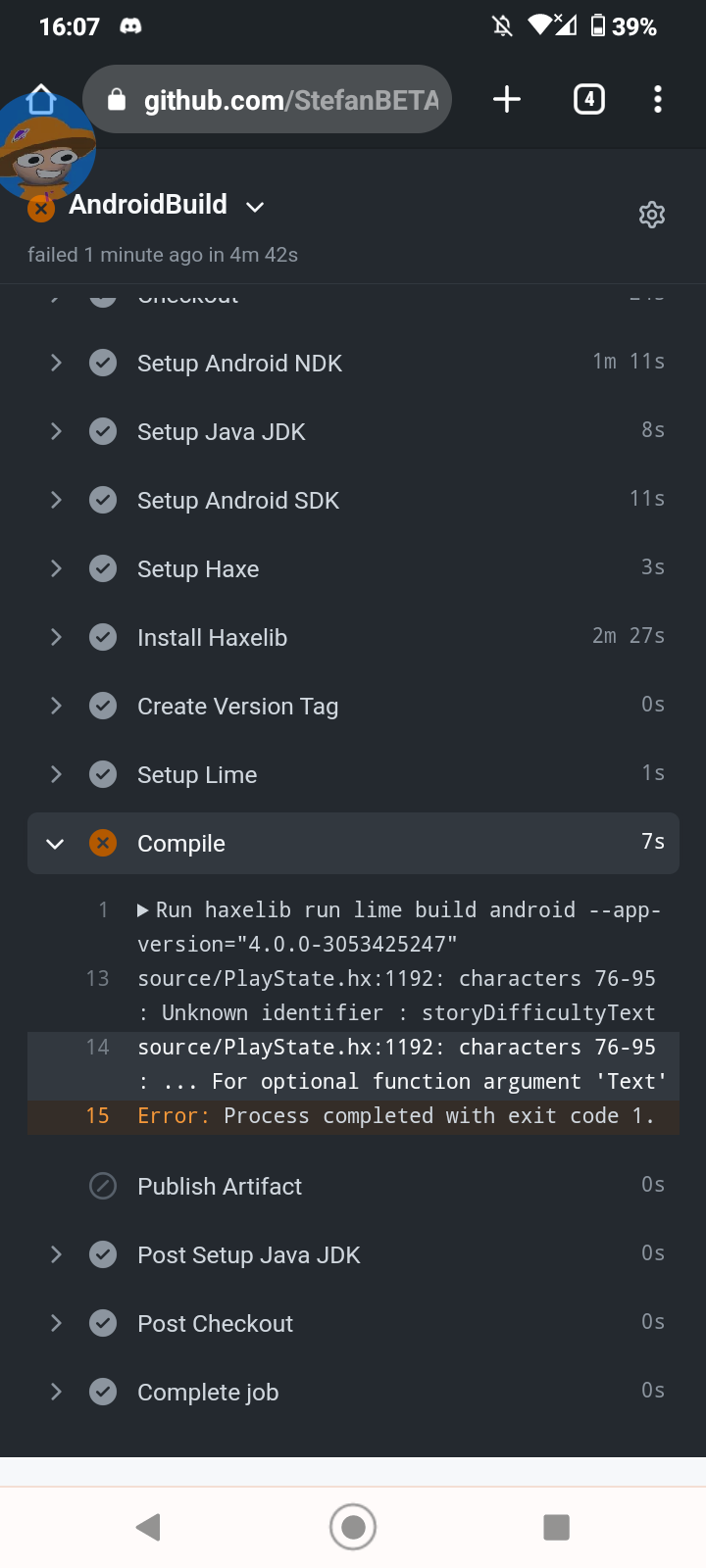
Task: Expand the Setup Android NDK step
Action: click(x=56, y=363)
